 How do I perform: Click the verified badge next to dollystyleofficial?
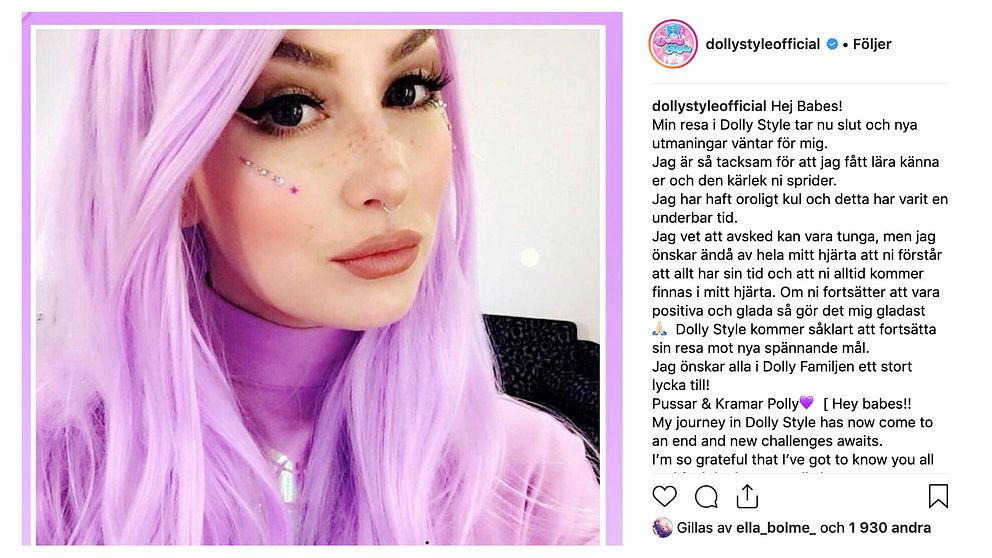pyautogui.click(x=833, y=44)
